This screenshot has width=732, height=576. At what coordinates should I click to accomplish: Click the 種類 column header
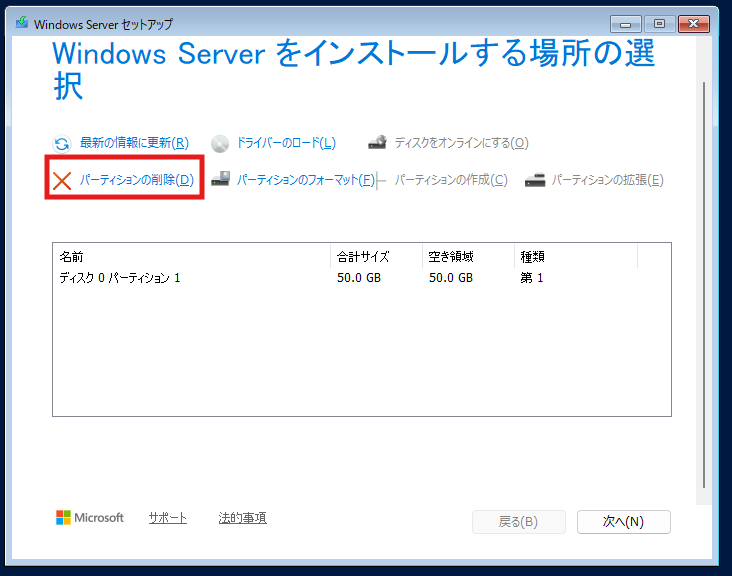click(x=576, y=256)
